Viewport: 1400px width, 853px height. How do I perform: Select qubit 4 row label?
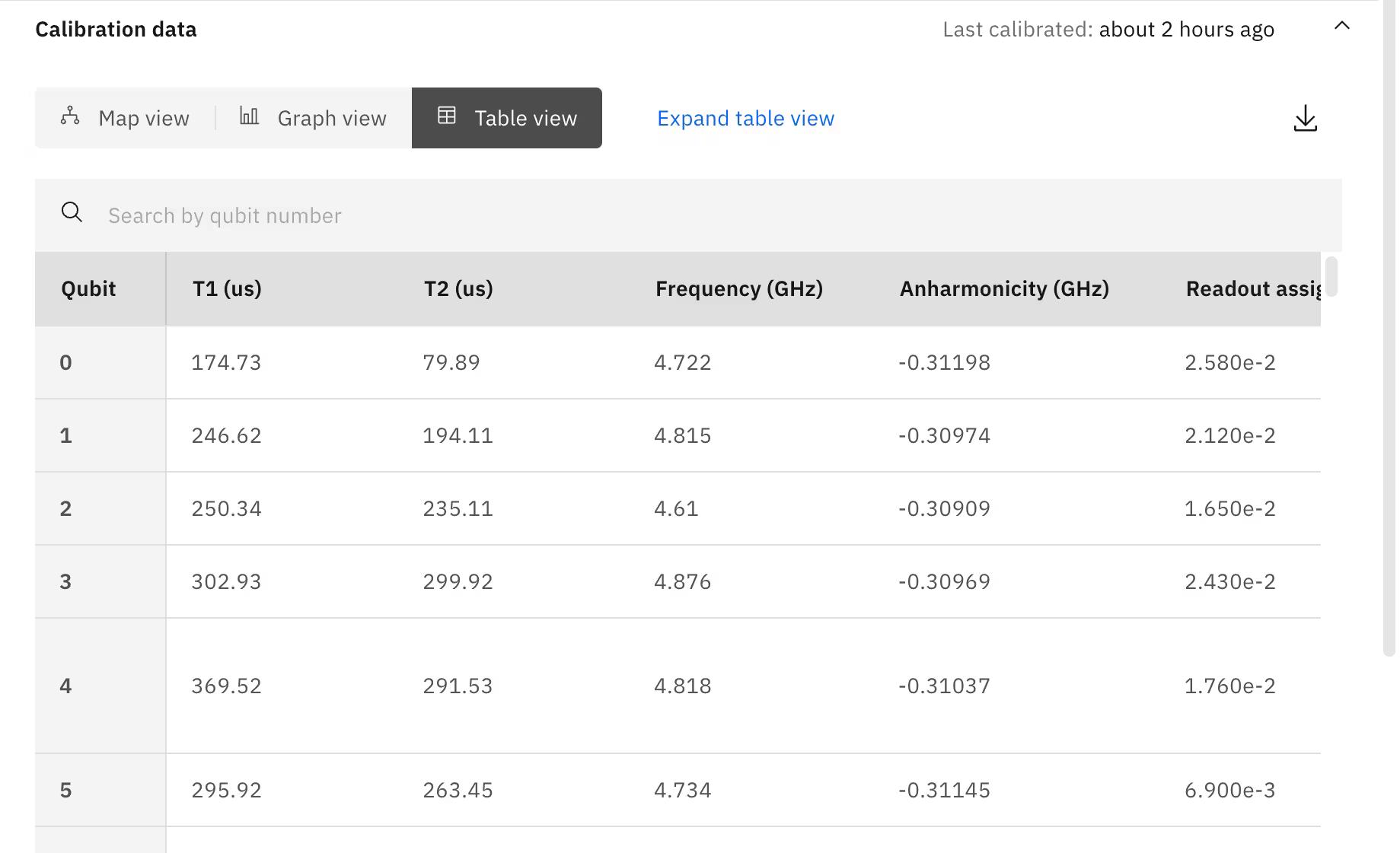click(x=65, y=686)
